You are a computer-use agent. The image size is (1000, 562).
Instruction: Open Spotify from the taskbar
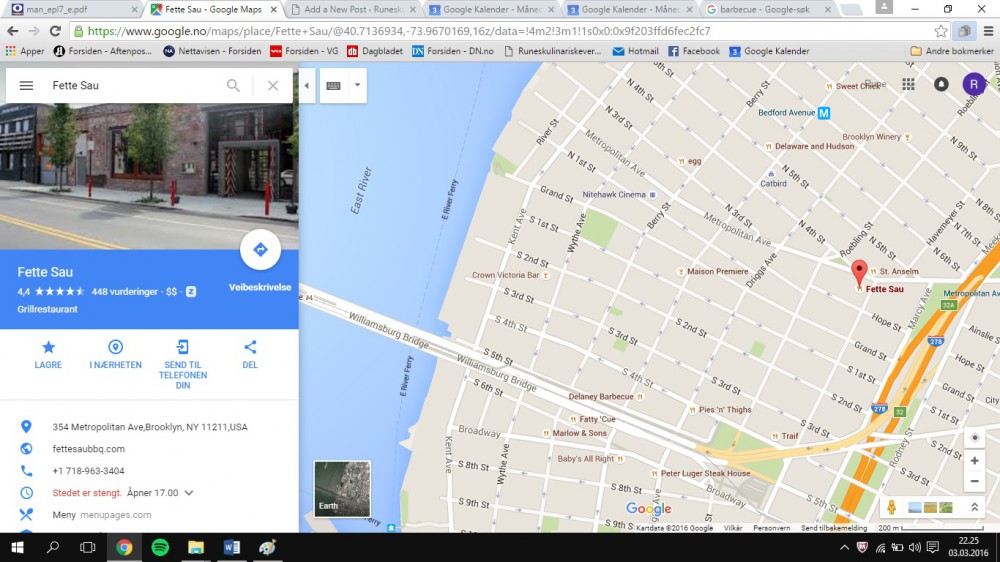160,547
